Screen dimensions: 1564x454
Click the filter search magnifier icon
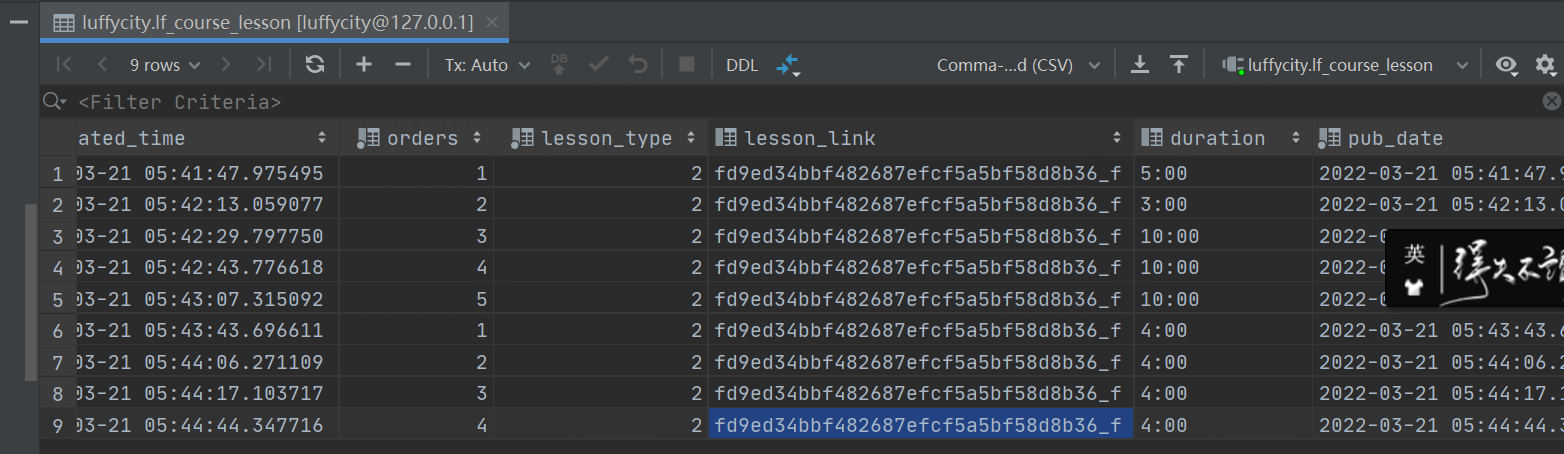[x=53, y=101]
